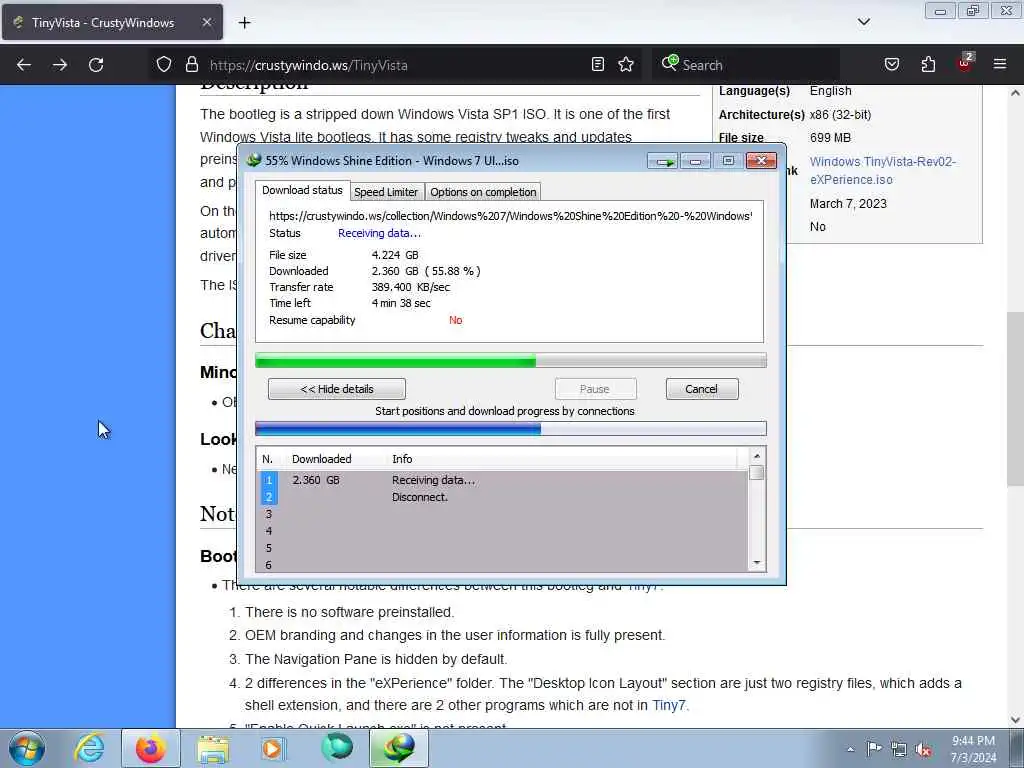Click the '4.224 GB' file size value

[395, 255]
